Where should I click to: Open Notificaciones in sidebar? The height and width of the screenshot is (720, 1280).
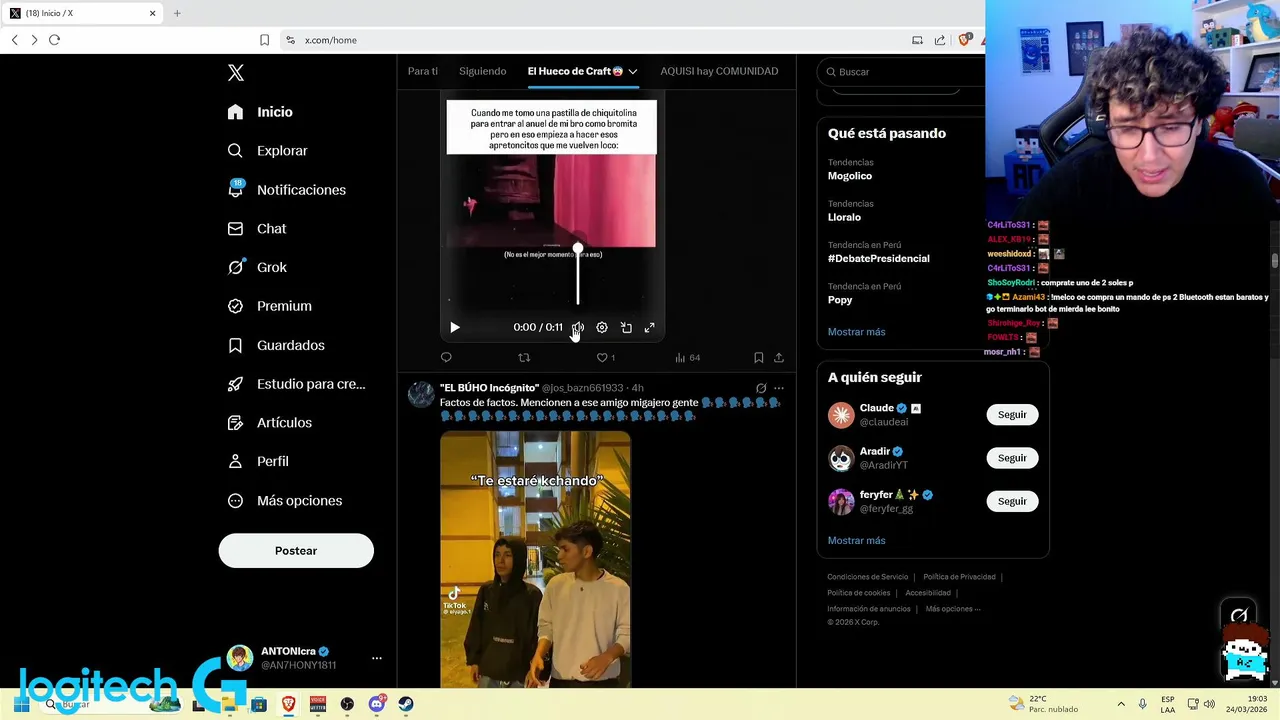click(x=286, y=190)
